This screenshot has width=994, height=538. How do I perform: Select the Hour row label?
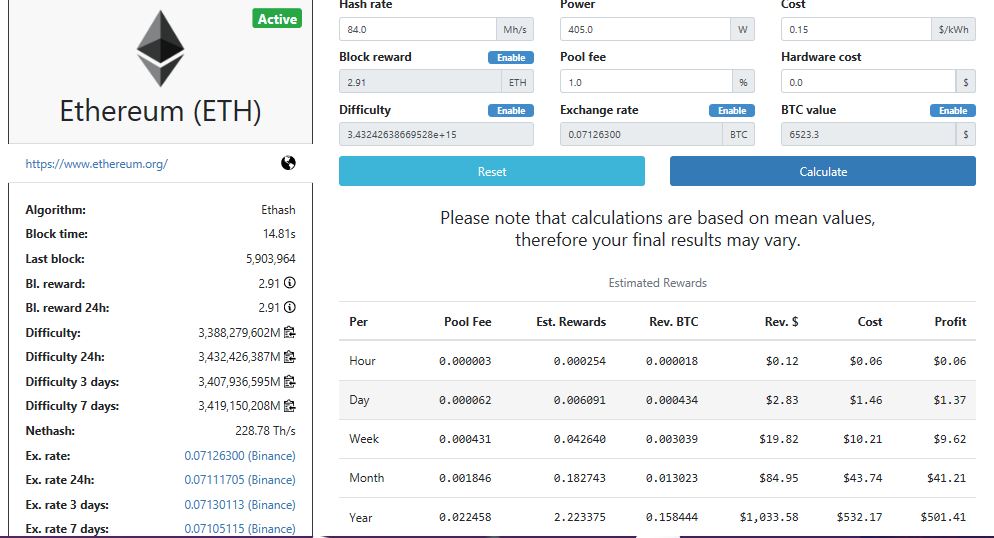coord(362,361)
